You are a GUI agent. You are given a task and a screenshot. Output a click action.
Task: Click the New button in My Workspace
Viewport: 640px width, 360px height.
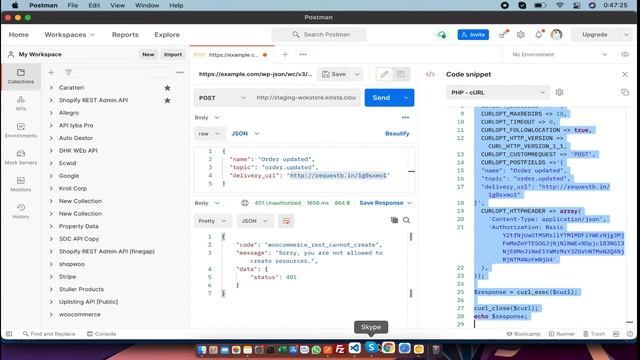[148, 54]
